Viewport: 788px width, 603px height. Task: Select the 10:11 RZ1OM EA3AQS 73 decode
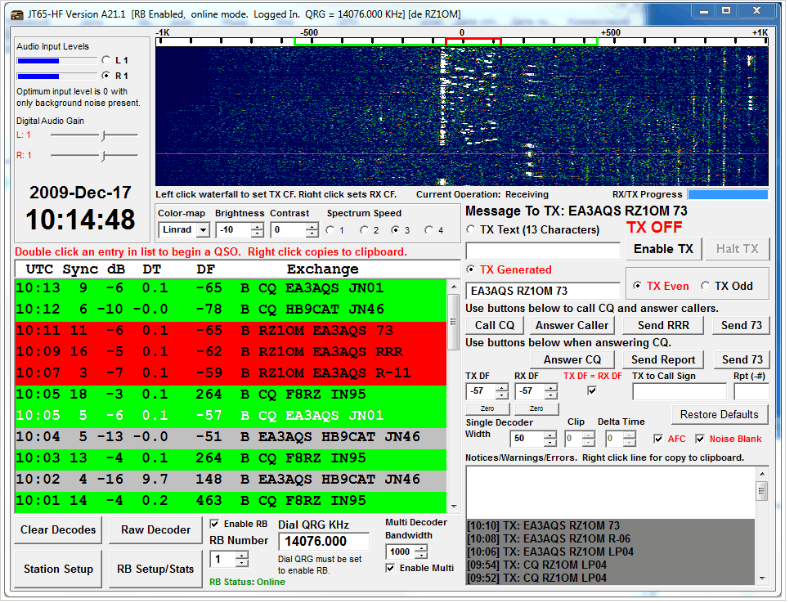[x=231, y=331]
